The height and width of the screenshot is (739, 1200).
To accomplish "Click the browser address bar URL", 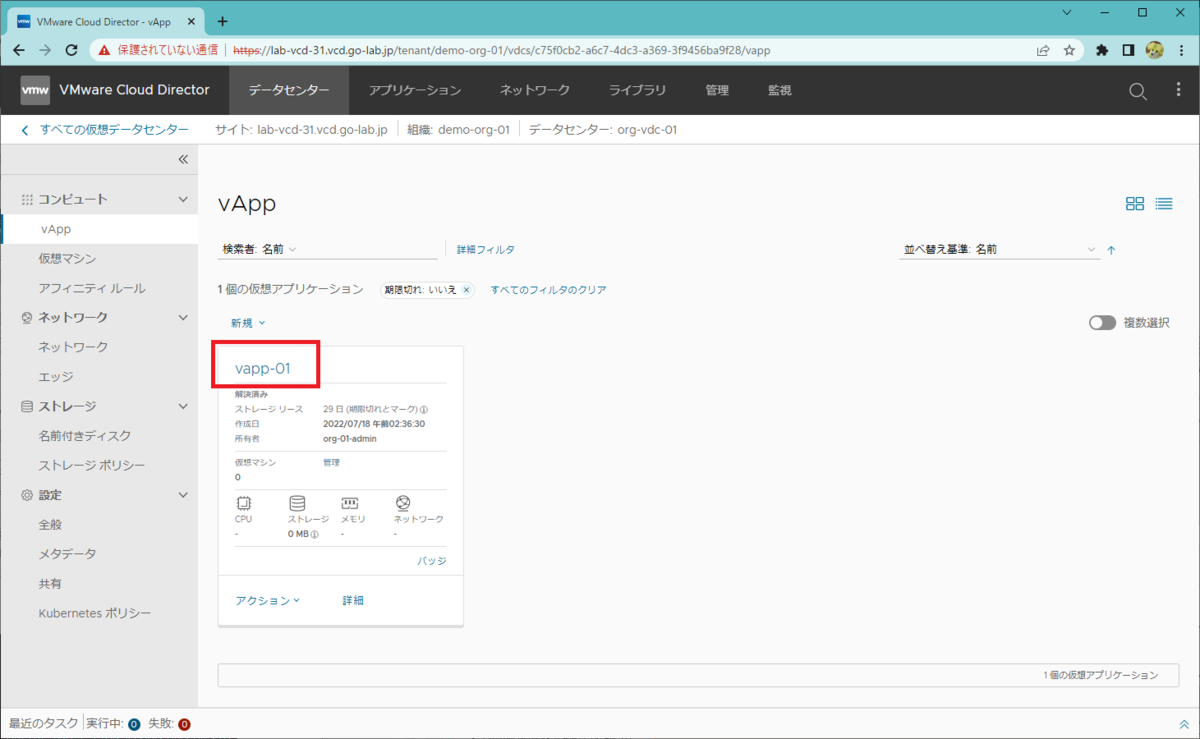I will 501,50.
